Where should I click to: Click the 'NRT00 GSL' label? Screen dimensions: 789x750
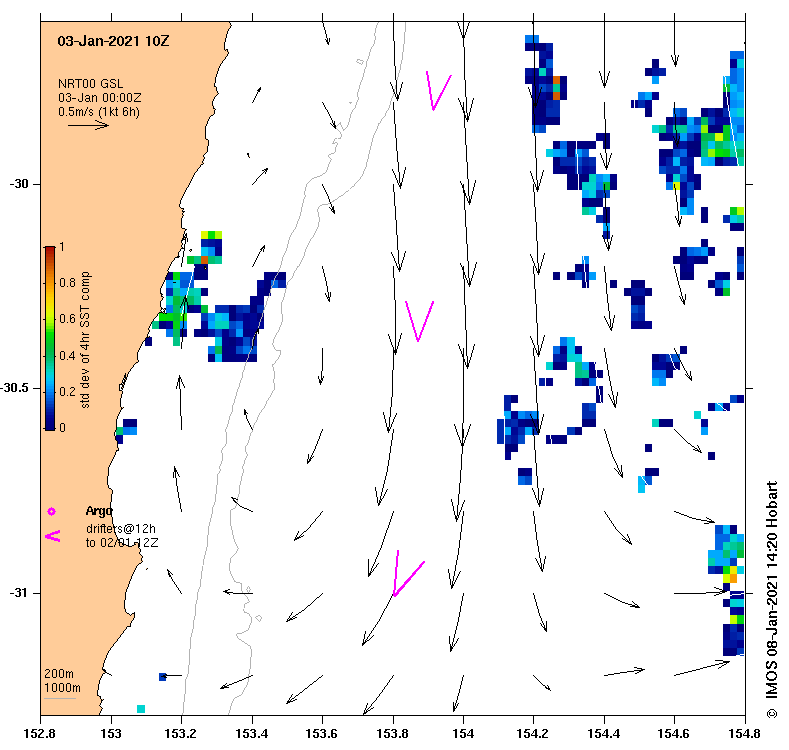(91, 84)
